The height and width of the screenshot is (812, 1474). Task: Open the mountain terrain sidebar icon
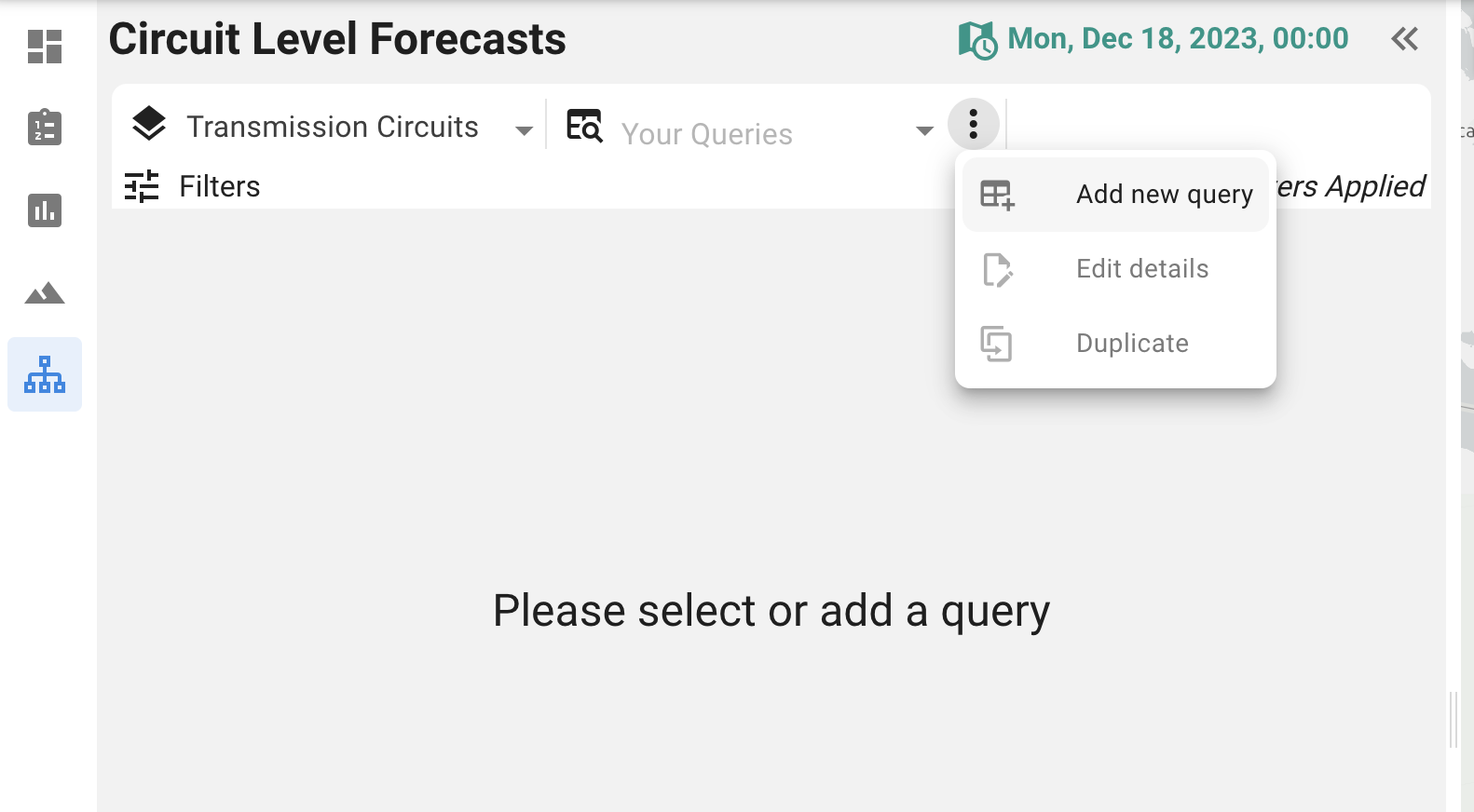pyautogui.click(x=45, y=293)
